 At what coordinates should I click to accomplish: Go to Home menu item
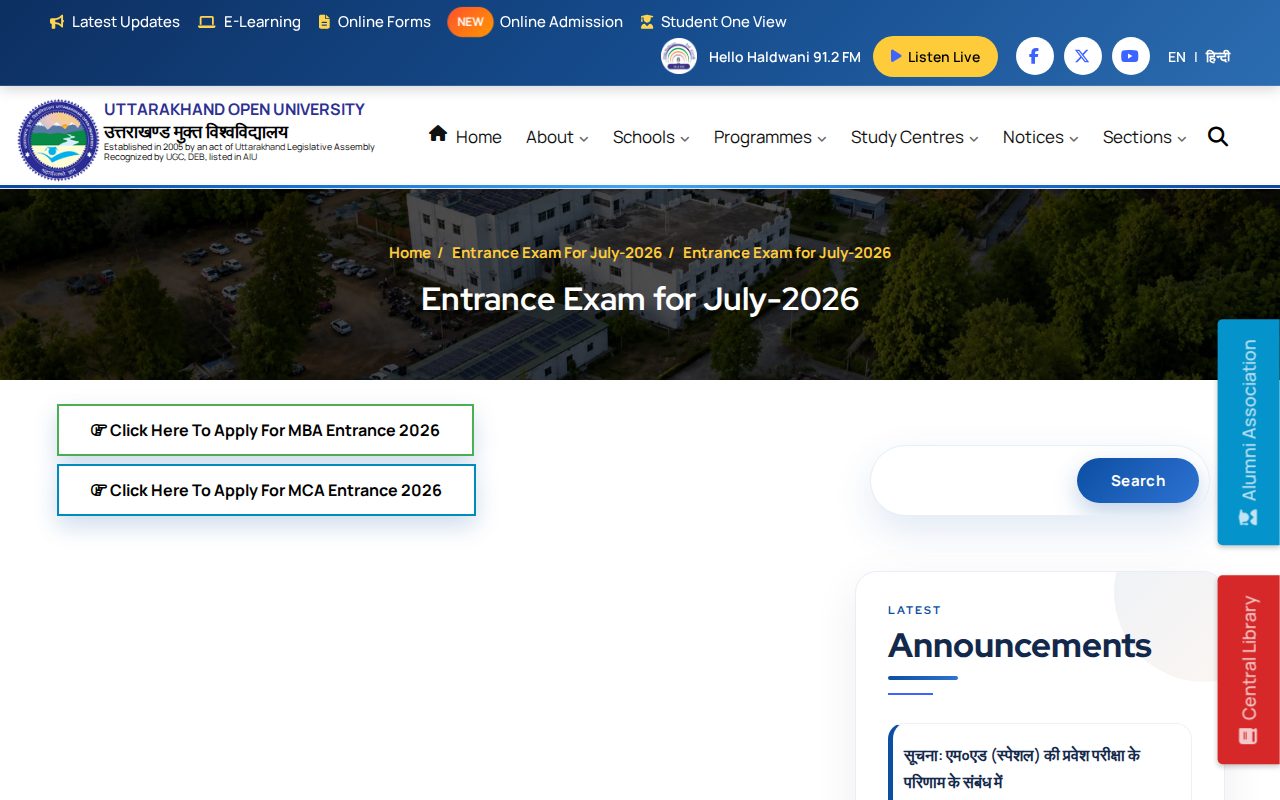[x=465, y=137]
